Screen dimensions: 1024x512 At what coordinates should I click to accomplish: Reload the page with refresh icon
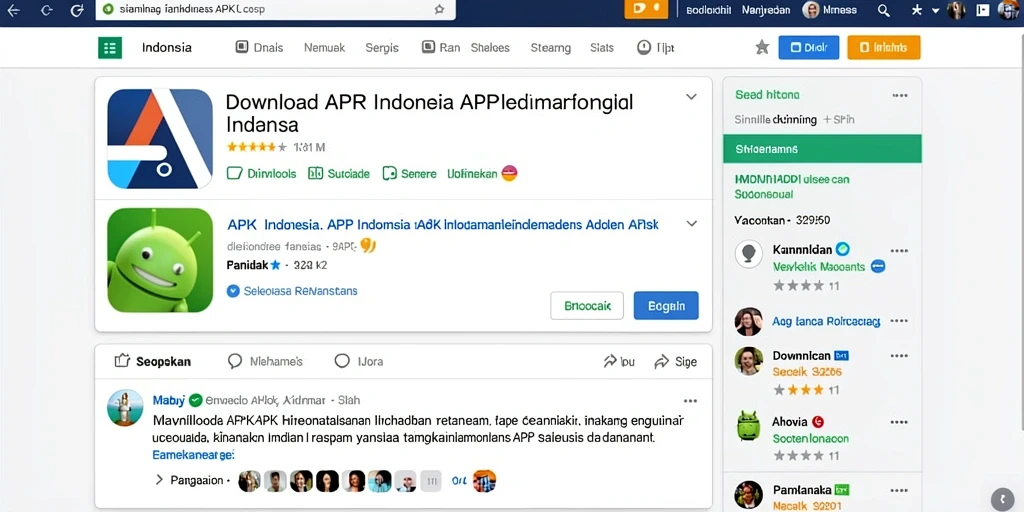click(x=77, y=10)
